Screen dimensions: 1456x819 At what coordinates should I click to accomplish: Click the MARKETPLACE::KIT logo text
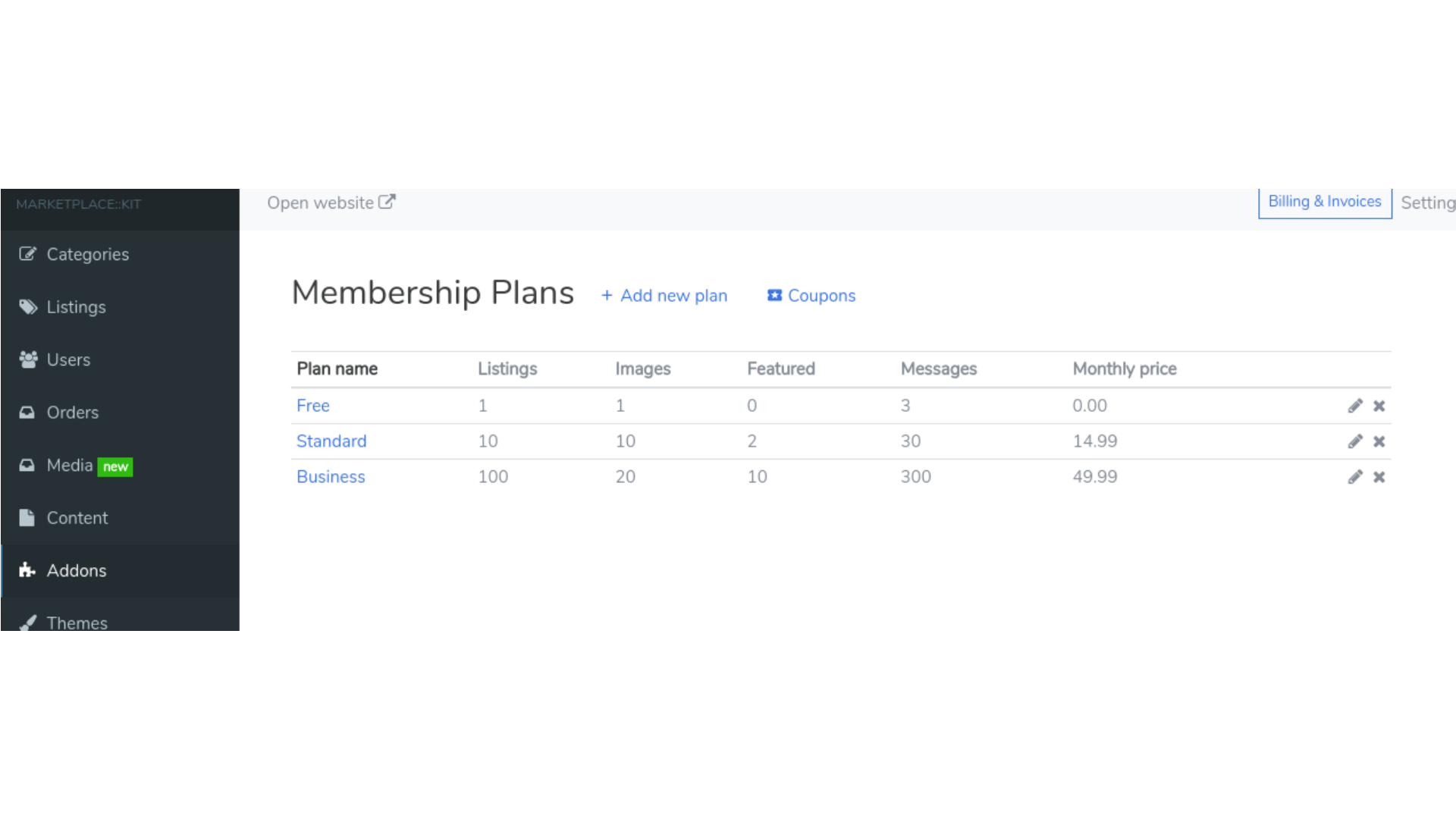[78, 204]
